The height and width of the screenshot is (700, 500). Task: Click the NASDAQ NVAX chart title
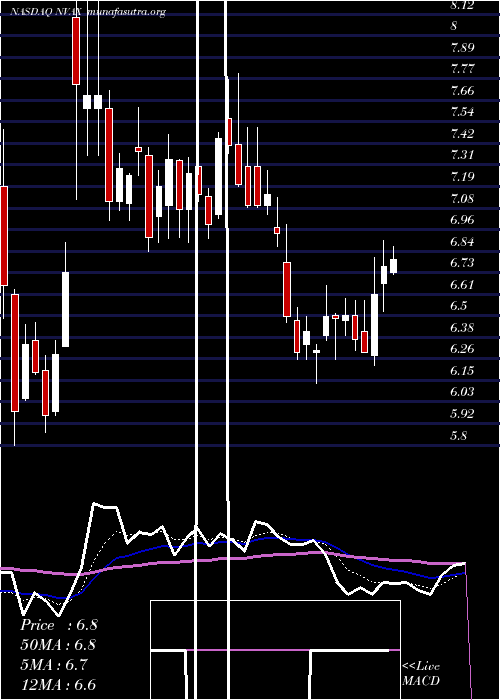(46, 12)
